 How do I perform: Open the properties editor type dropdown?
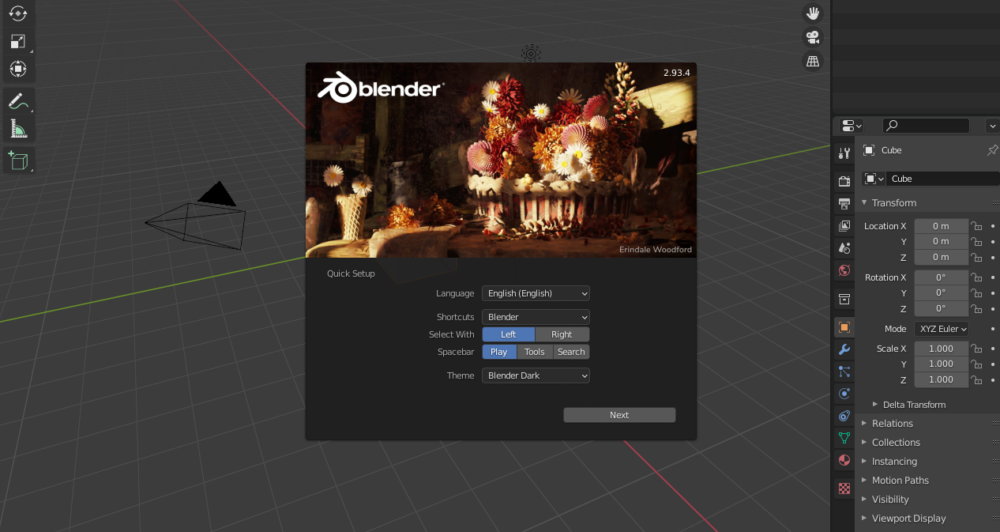(x=851, y=126)
